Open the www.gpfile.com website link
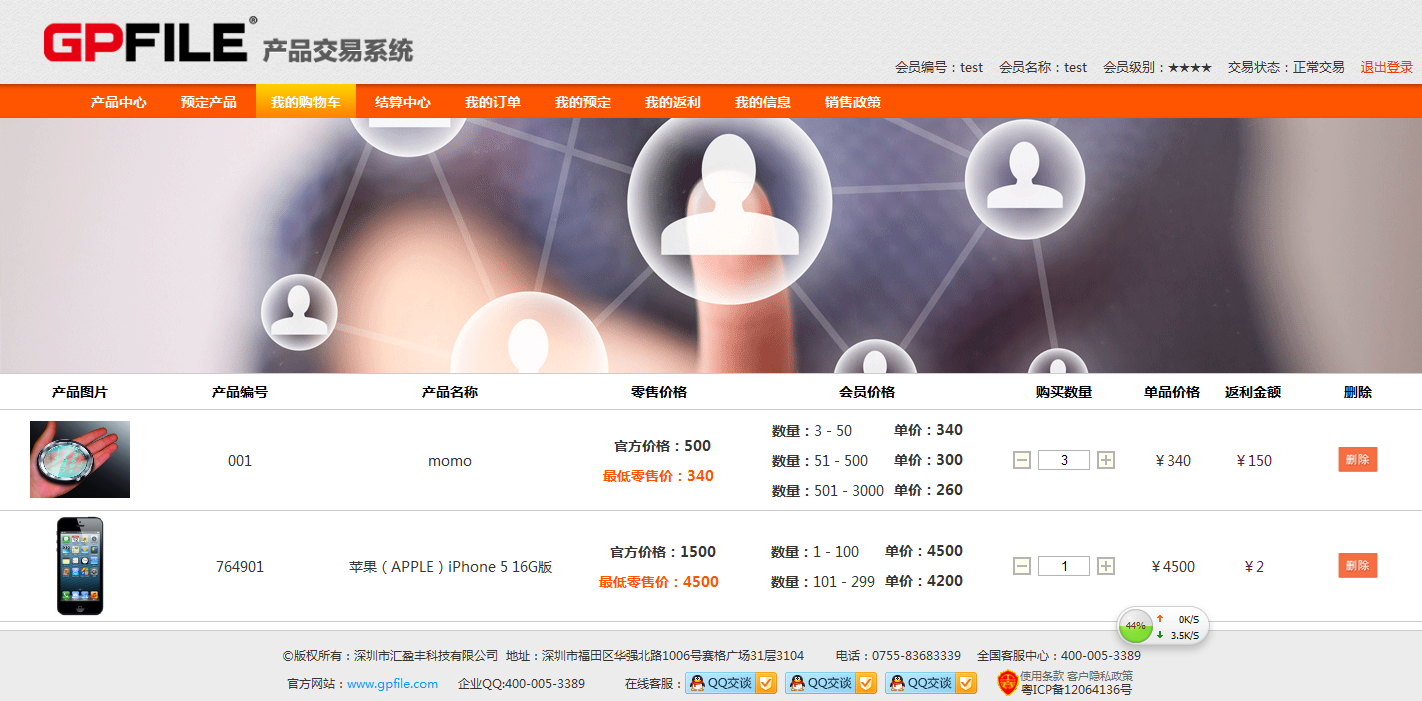Screen dimensions: 1422x701 pos(392,684)
